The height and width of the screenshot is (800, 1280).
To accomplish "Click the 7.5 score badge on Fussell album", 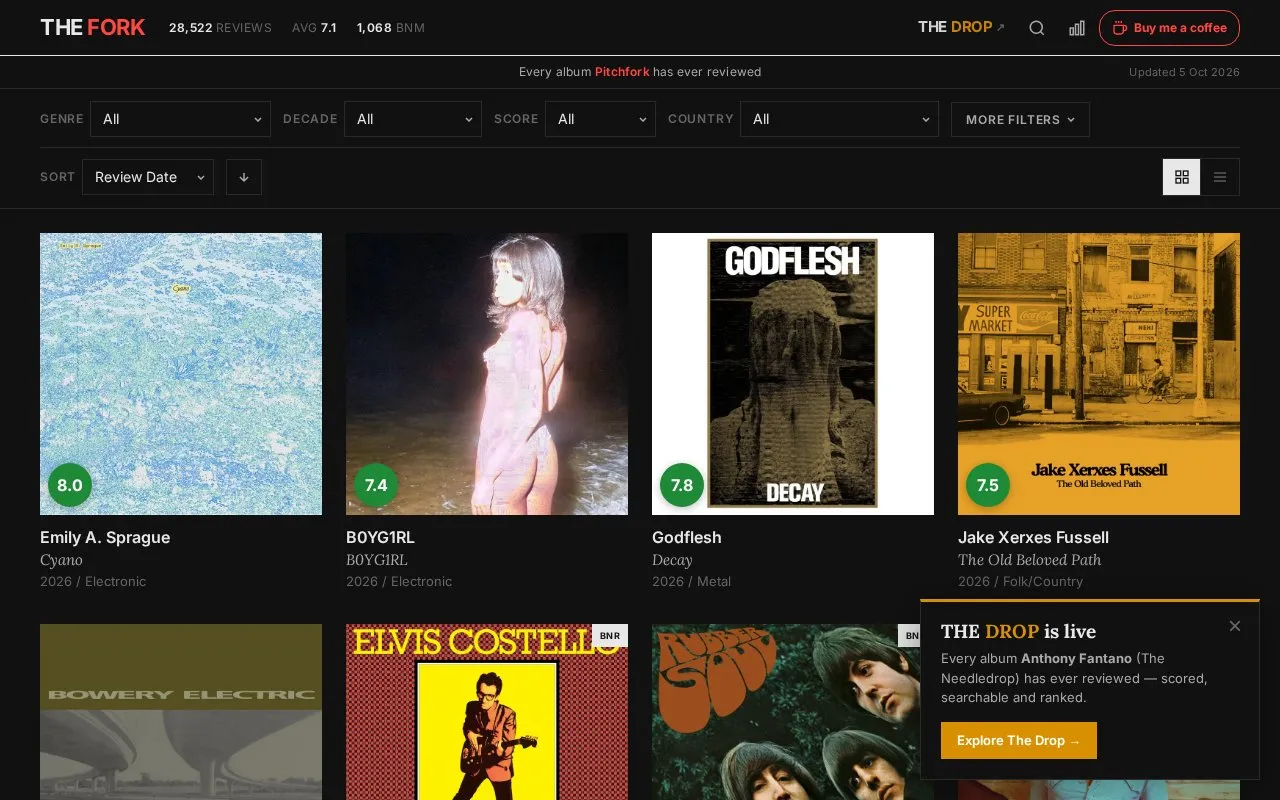I will (988, 486).
